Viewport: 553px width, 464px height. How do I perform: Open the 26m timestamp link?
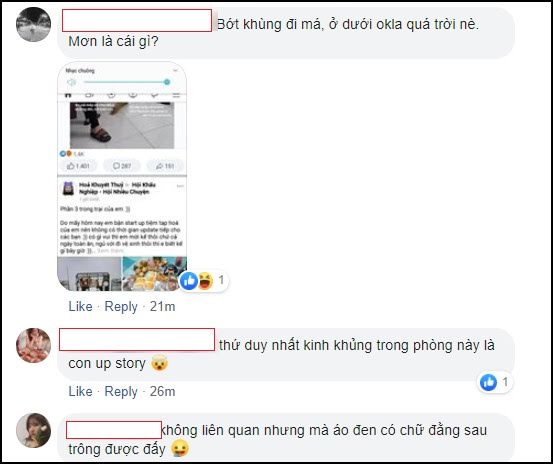coord(163,391)
